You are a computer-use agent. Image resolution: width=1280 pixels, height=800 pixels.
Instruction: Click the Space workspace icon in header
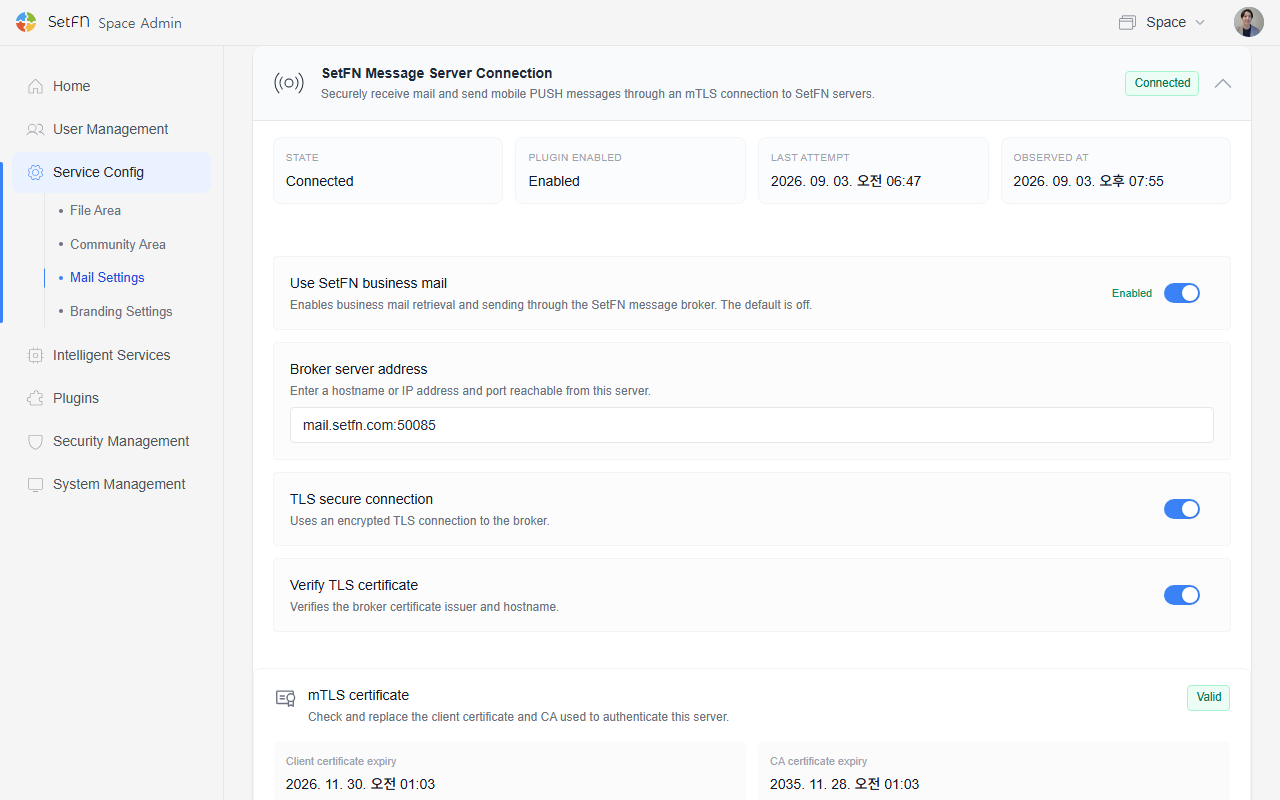1128,22
